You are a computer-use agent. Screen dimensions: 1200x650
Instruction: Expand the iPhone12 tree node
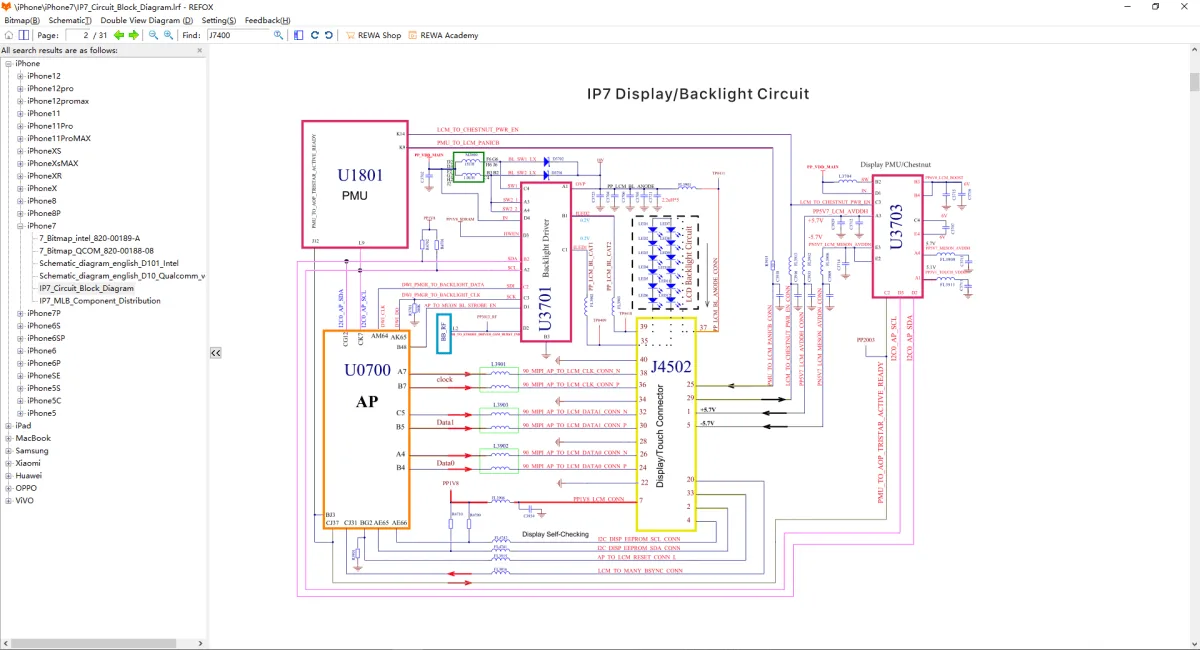click(20, 76)
